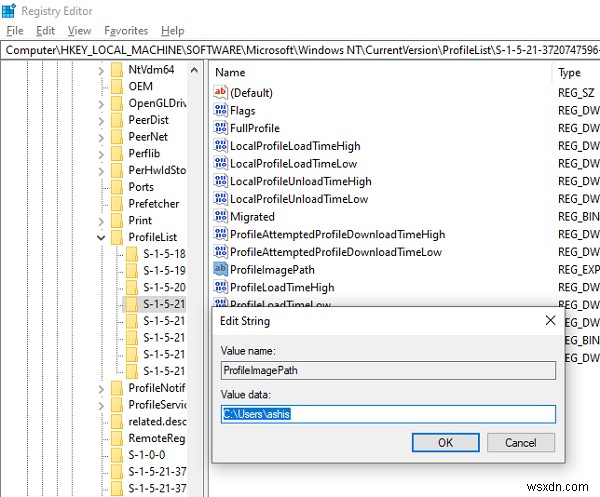Screen dimensions: 600x497
Task: Click the ProfileImagePath string value icon
Action: (220, 269)
